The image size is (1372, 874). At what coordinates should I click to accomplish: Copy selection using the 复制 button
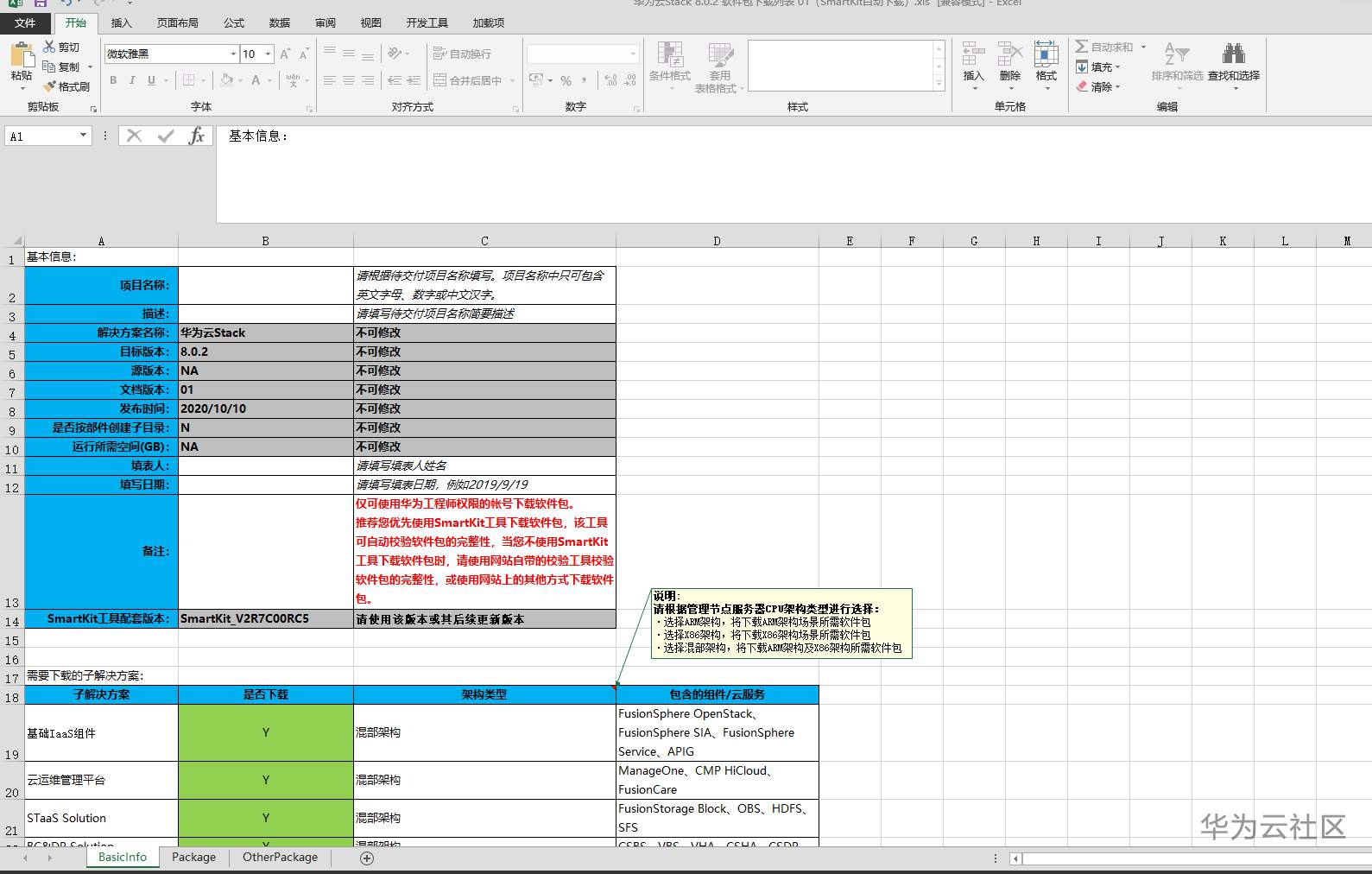pos(61,66)
